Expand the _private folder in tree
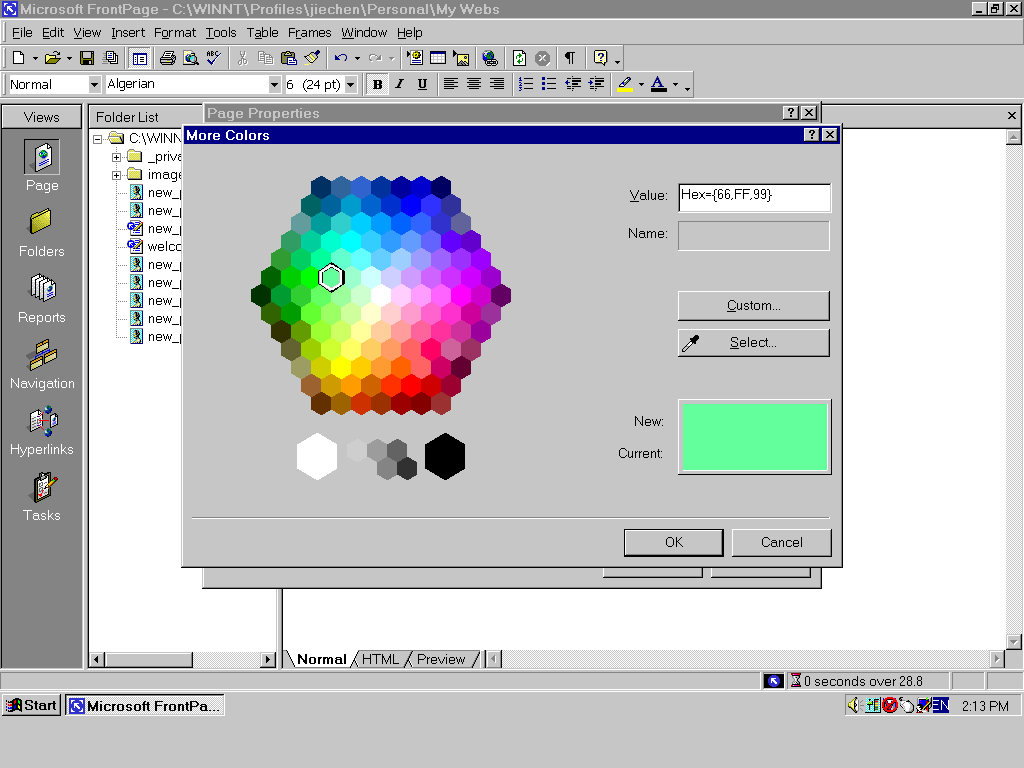Image resolution: width=1024 pixels, height=768 pixels. pos(117,157)
